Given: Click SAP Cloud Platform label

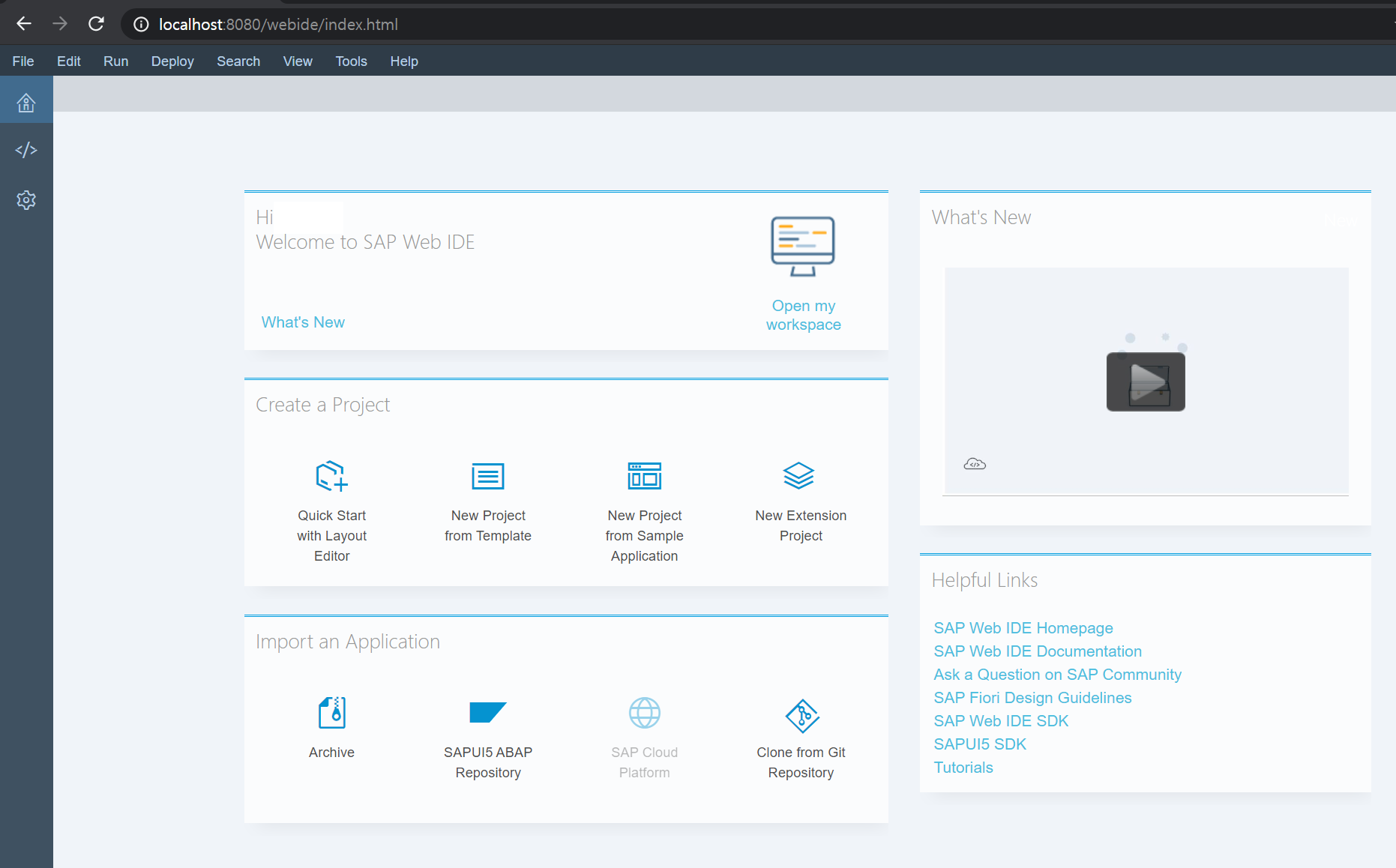Looking at the screenshot, I should [645, 762].
